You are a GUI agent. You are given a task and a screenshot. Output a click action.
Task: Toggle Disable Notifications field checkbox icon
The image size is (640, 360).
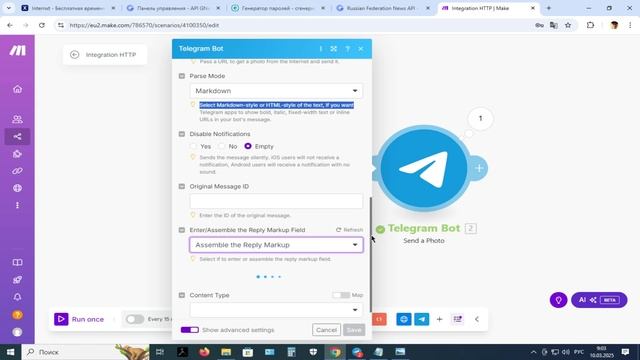coord(182,134)
